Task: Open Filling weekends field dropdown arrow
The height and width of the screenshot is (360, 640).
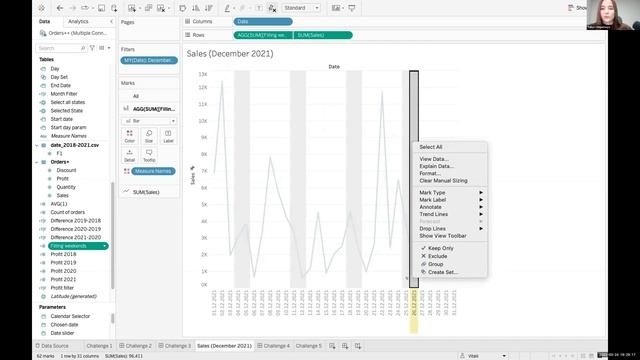Action: 105,246
